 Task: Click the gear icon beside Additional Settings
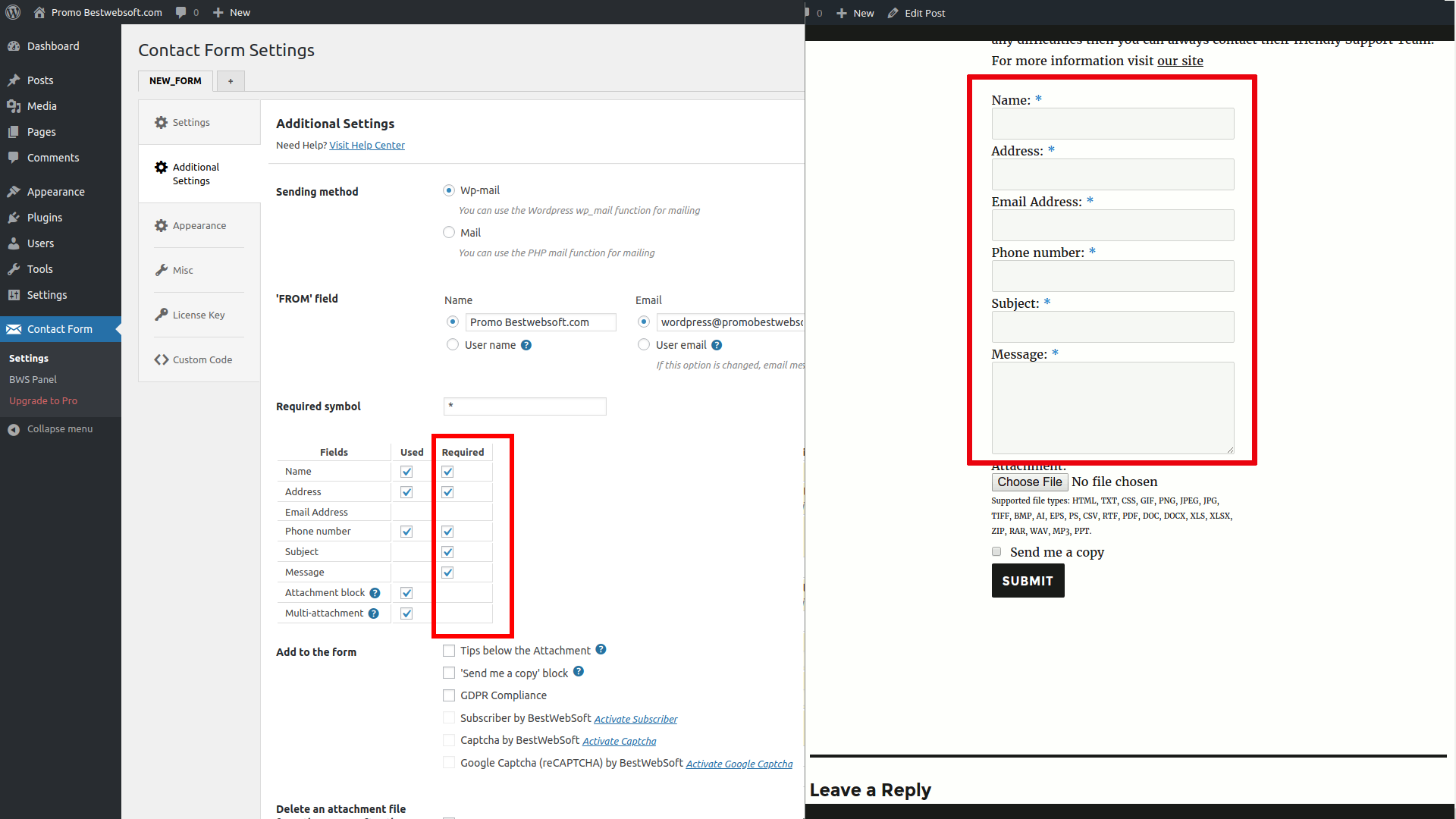(x=161, y=167)
